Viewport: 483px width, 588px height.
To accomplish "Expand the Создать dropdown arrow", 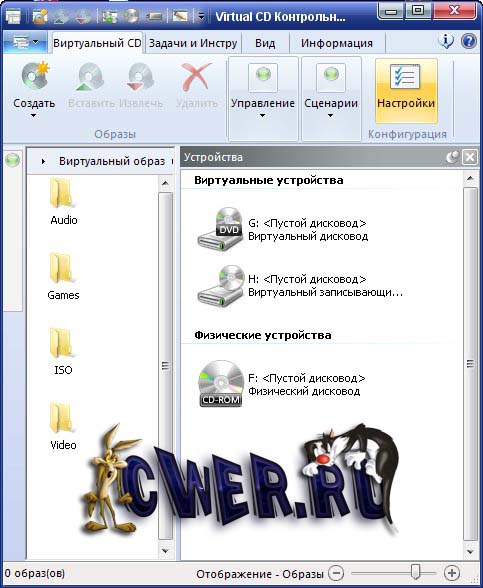I will [x=33, y=116].
